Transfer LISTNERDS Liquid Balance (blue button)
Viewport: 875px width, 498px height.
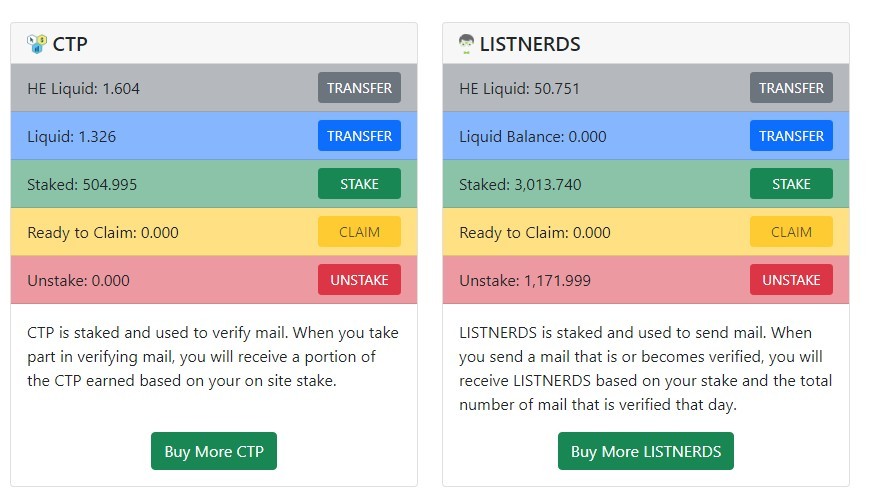[791, 136]
